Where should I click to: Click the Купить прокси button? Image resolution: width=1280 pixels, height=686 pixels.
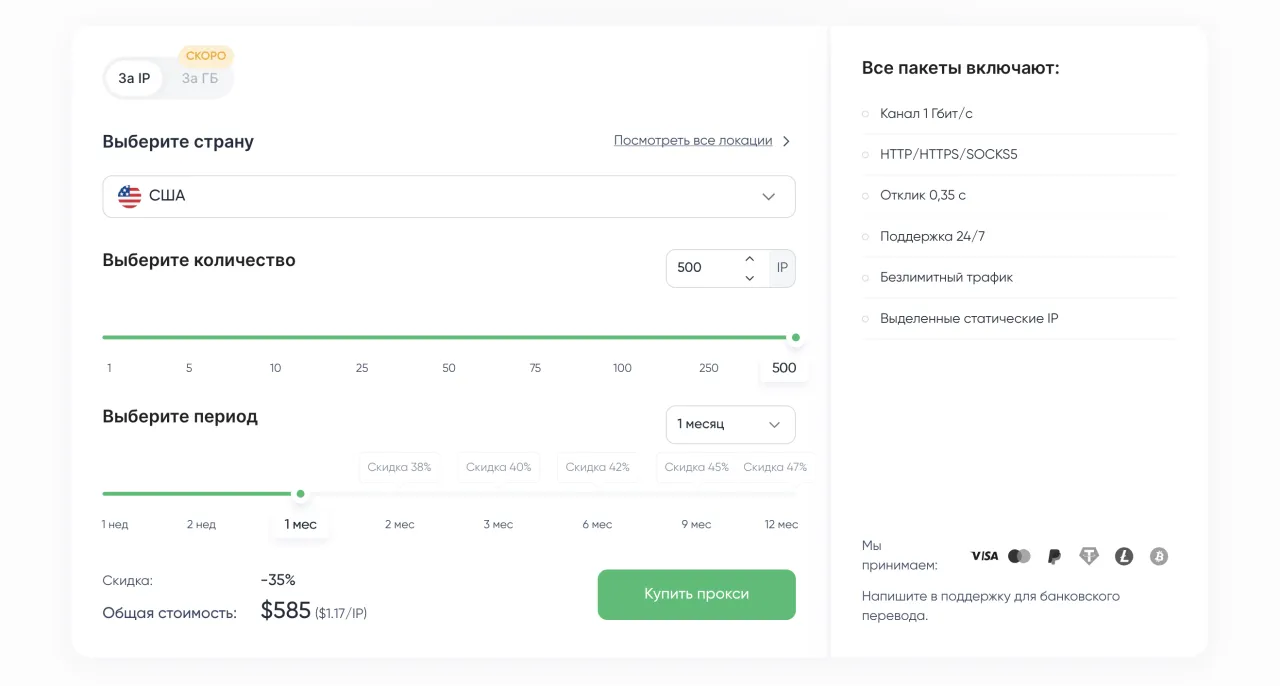click(697, 594)
